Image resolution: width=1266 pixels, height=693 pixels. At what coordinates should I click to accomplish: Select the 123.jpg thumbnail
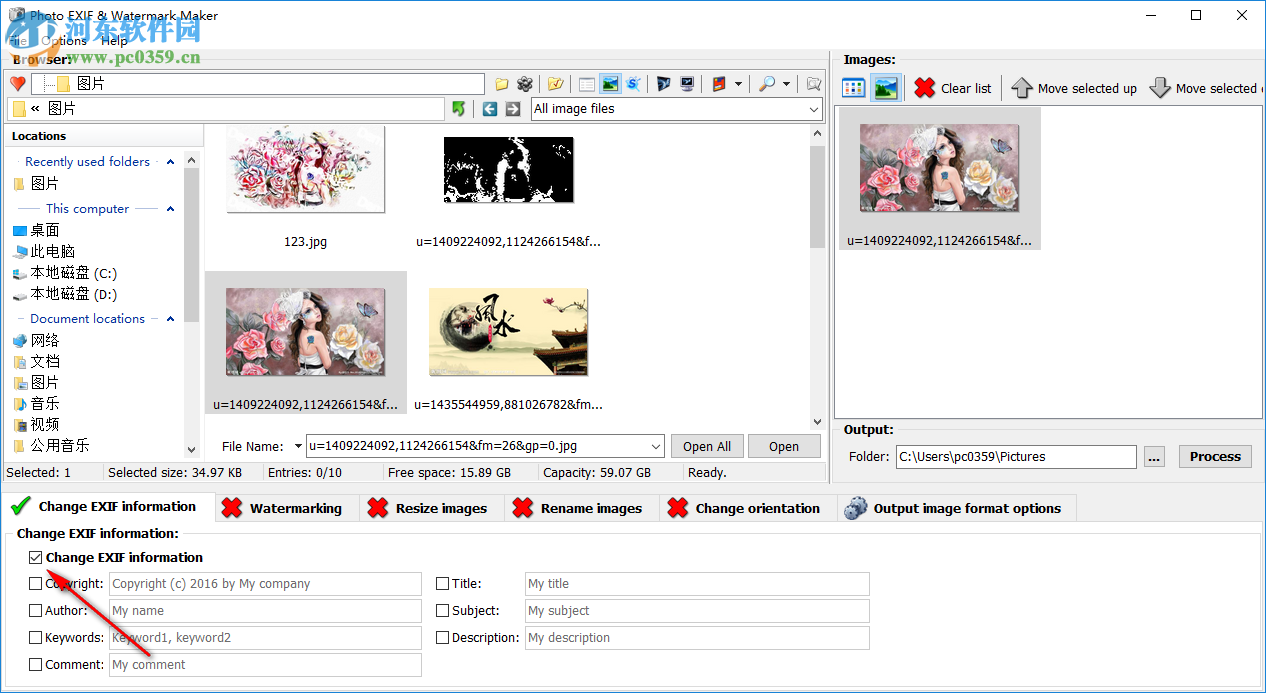click(305, 170)
